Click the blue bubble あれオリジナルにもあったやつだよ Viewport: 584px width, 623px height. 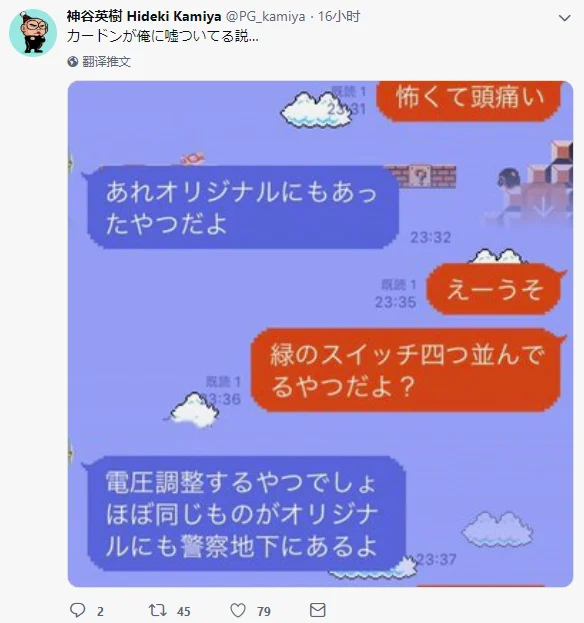(242, 207)
